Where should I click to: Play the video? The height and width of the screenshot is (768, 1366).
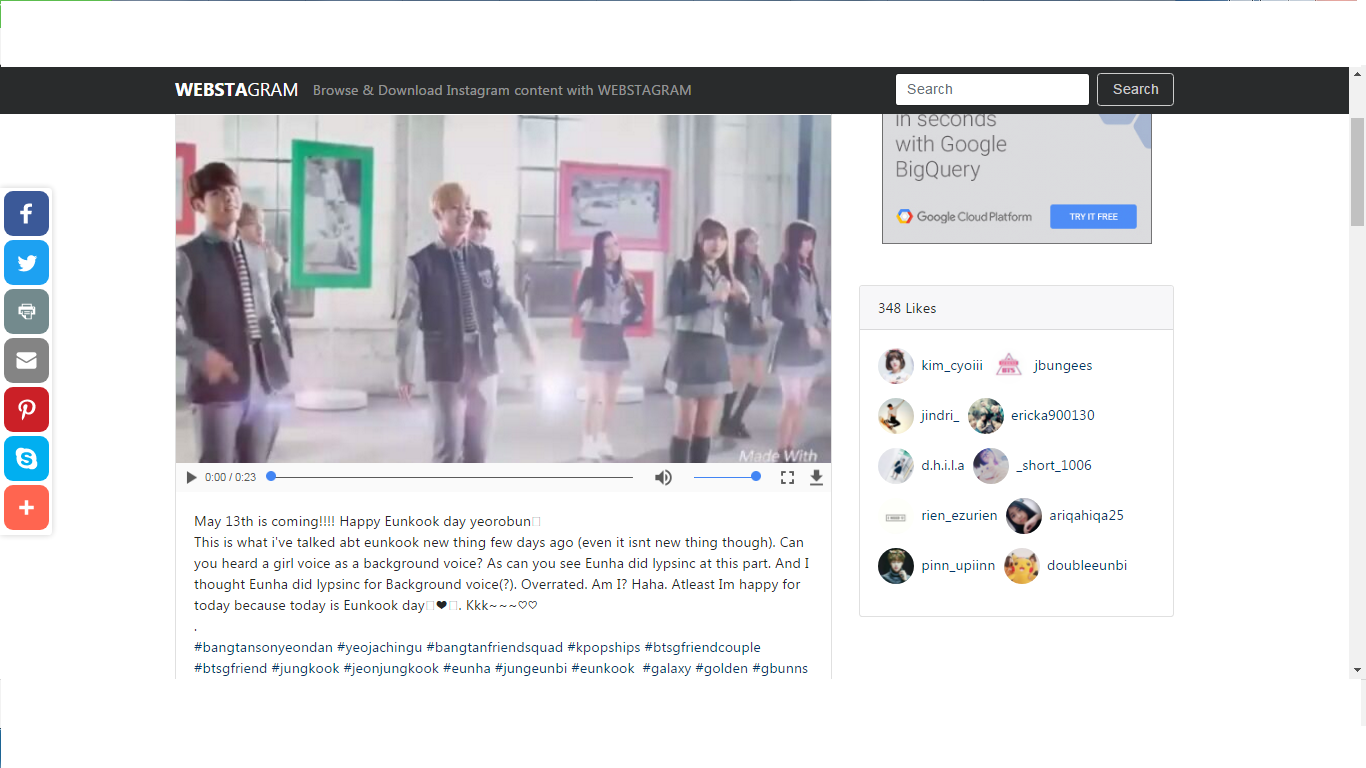pyautogui.click(x=191, y=477)
